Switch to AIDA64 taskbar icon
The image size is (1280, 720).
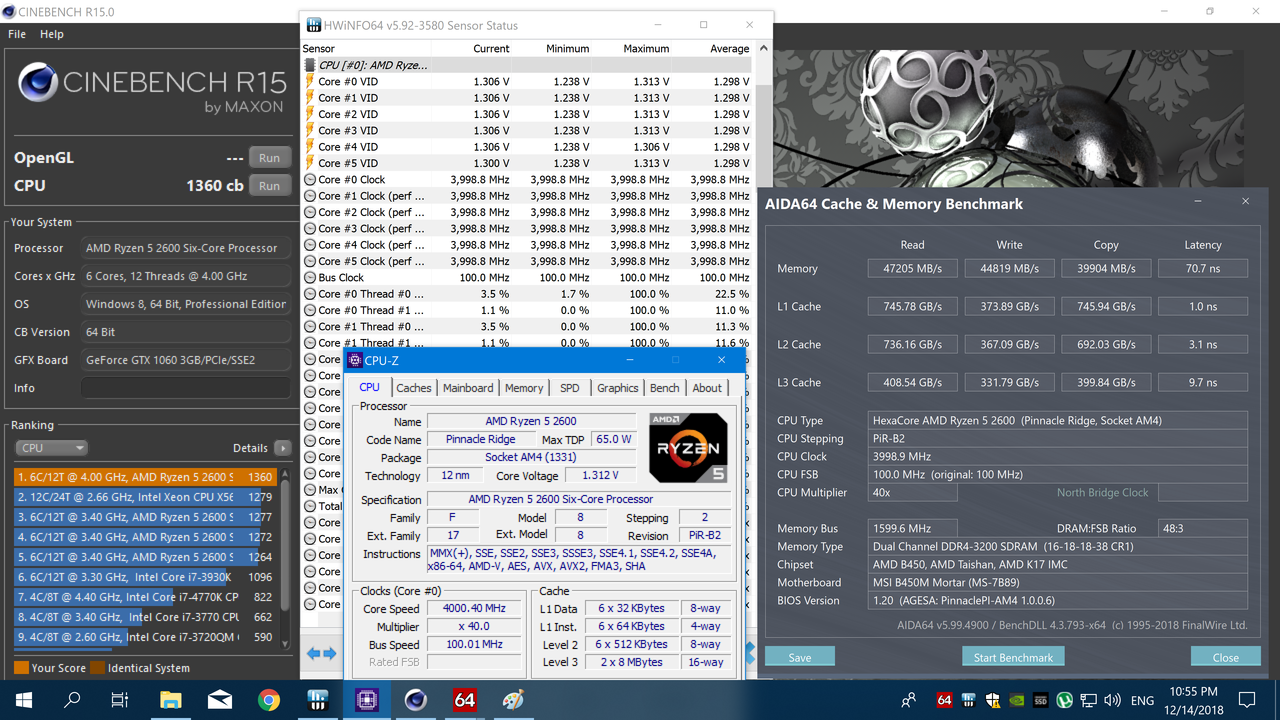coord(464,700)
